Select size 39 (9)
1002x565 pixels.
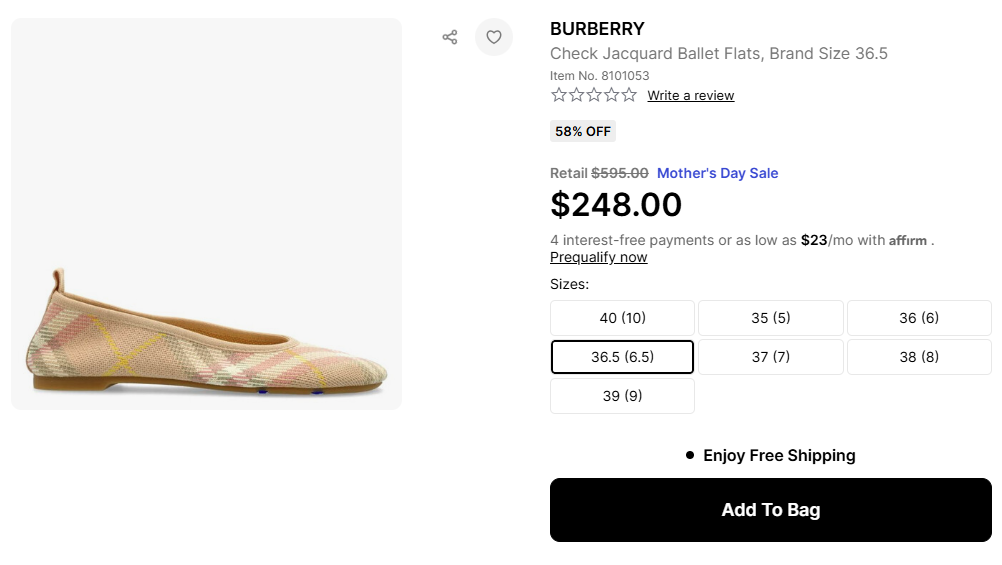[622, 396]
